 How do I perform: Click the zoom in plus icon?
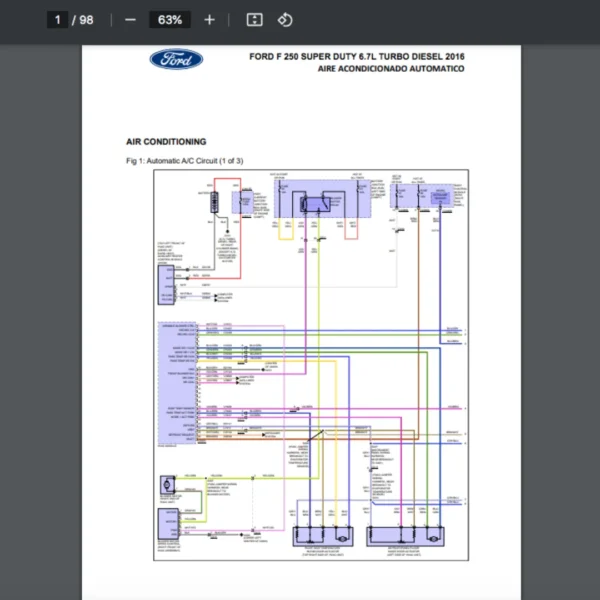[x=209, y=20]
